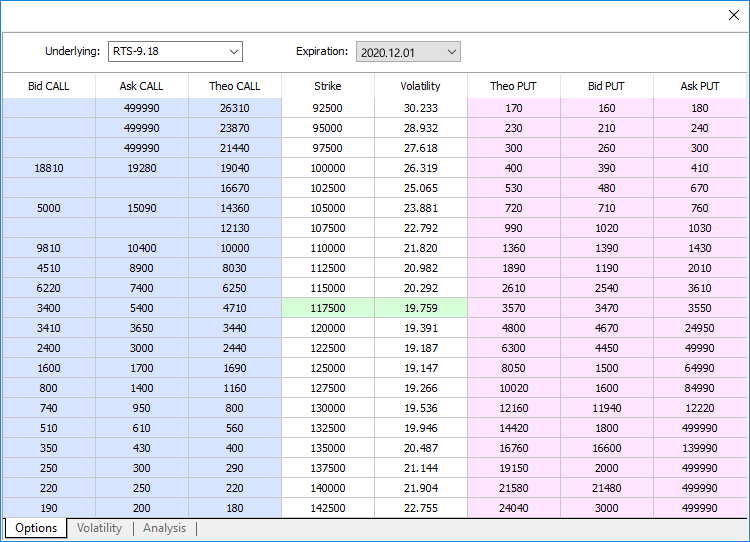Click the Strike column header
750x542 pixels.
point(328,86)
